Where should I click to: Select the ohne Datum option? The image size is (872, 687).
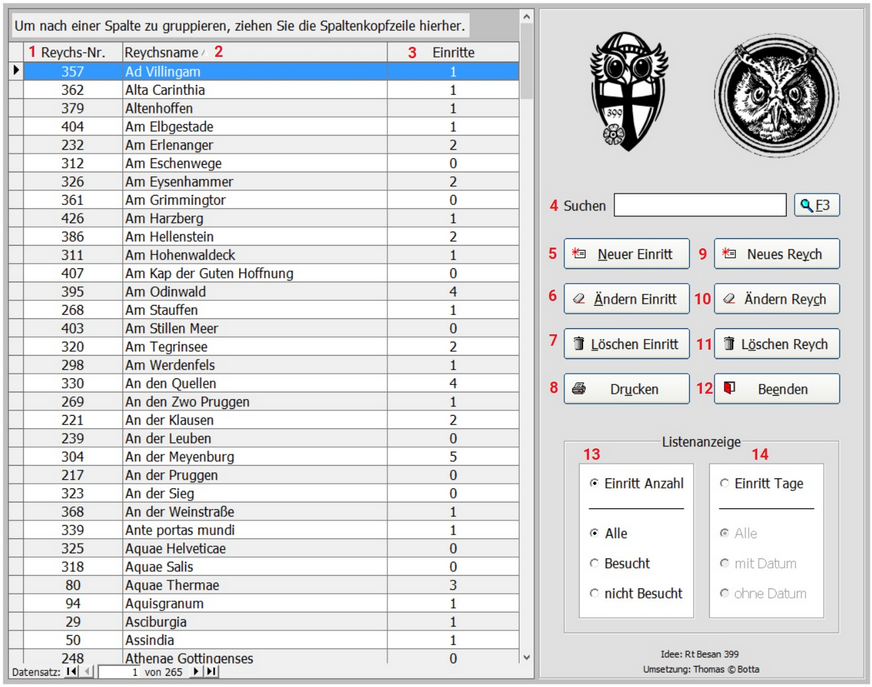[x=724, y=593]
